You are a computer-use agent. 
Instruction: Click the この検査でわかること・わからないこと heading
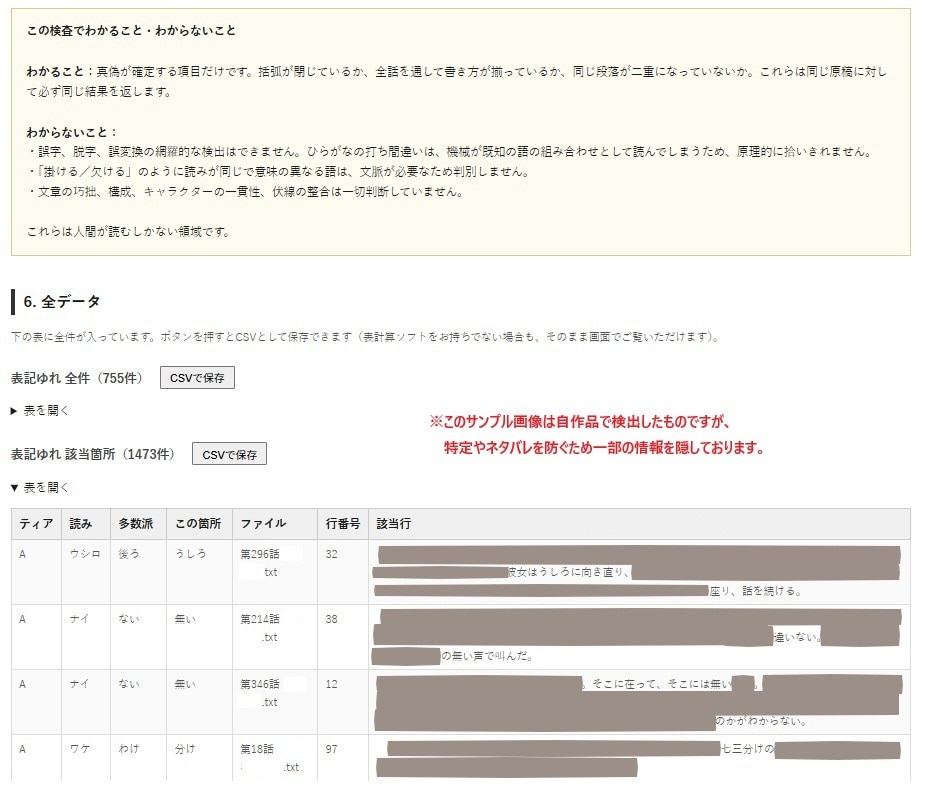[x=131, y=30]
